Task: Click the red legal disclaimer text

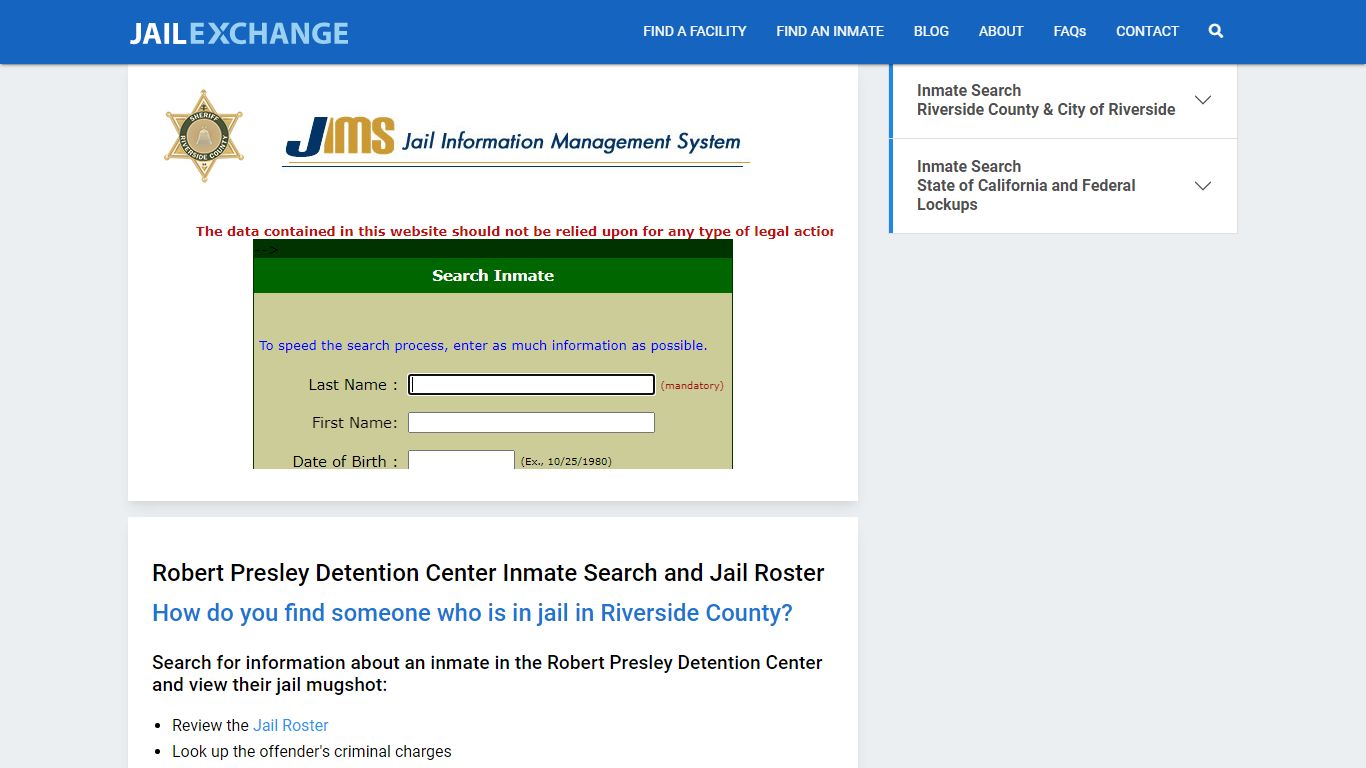Action: (514, 231)
